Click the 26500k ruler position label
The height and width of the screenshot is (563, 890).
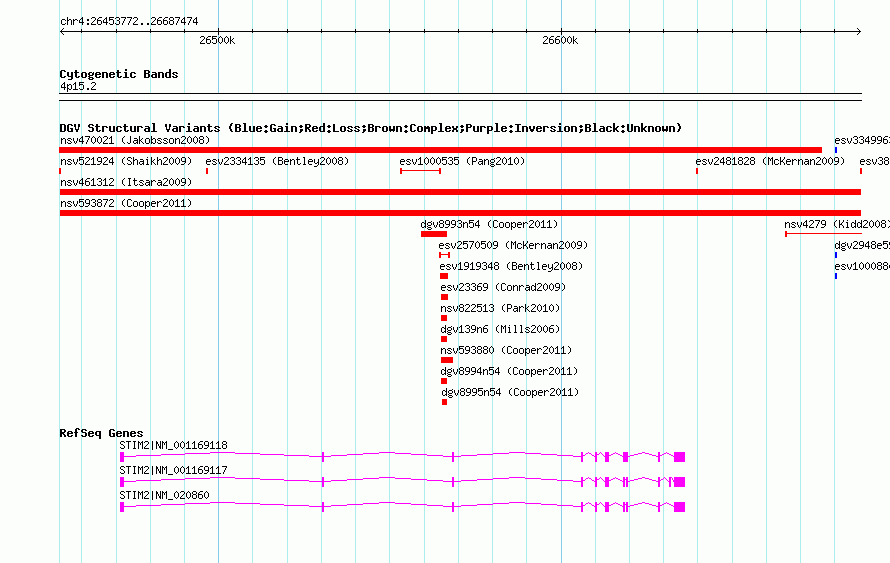tap(217, 40)
